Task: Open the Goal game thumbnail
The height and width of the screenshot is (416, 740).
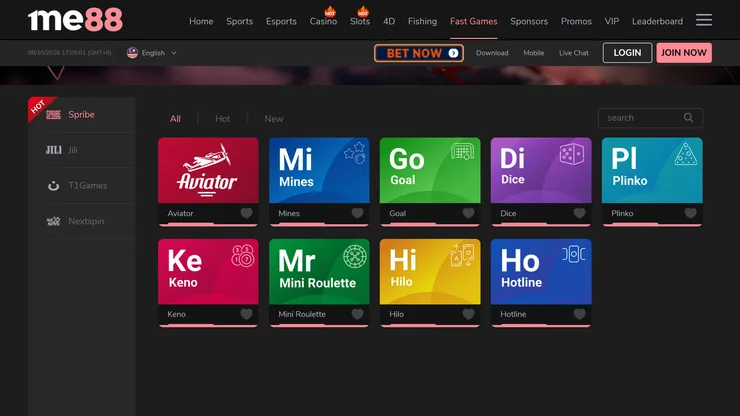Action: (430, 170)
